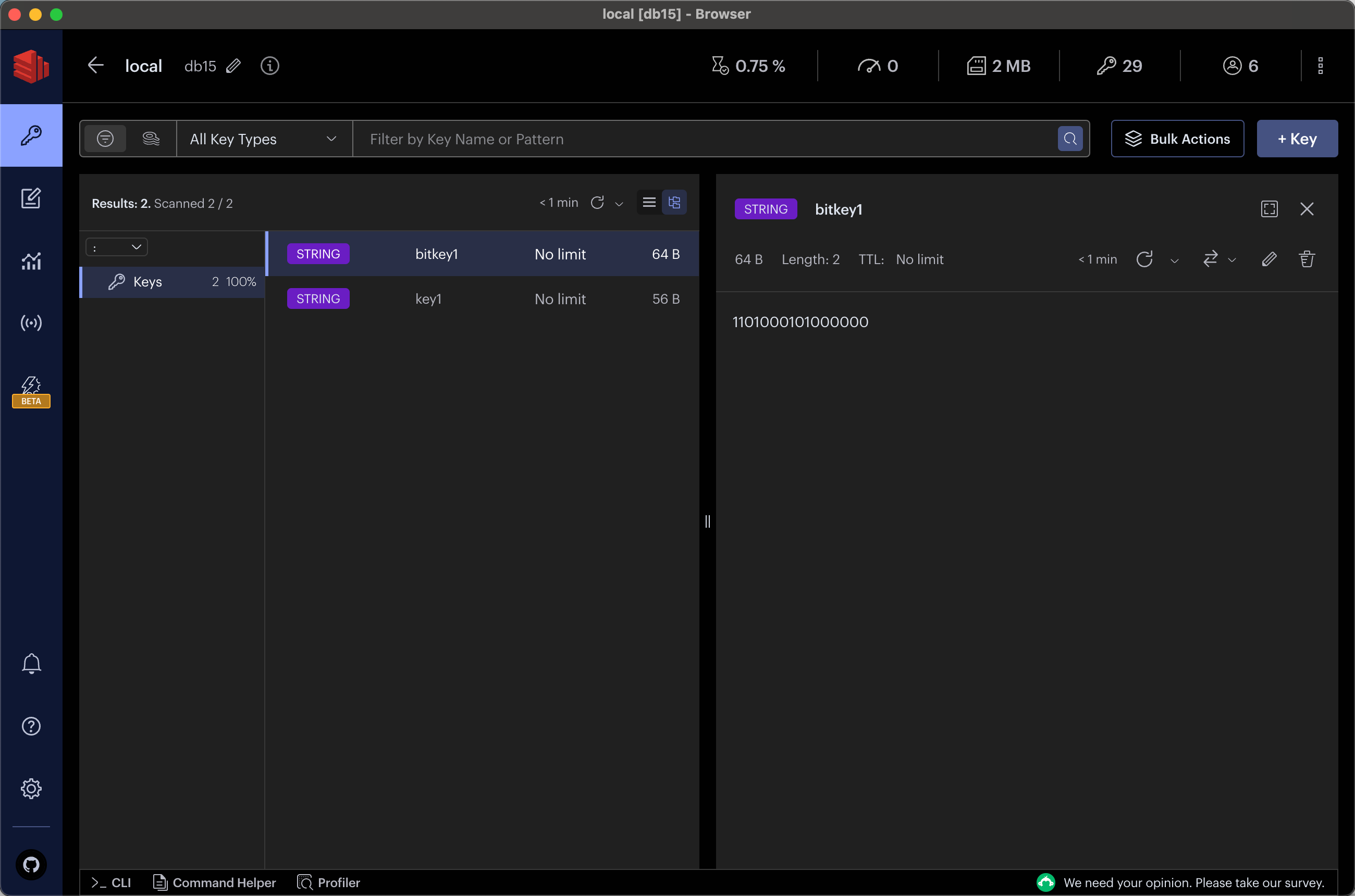Expand auto-refresh options for bitkey1 value
This screenshot has height=896, width=1355.
pyautogui.click(x=1174, y=261)
